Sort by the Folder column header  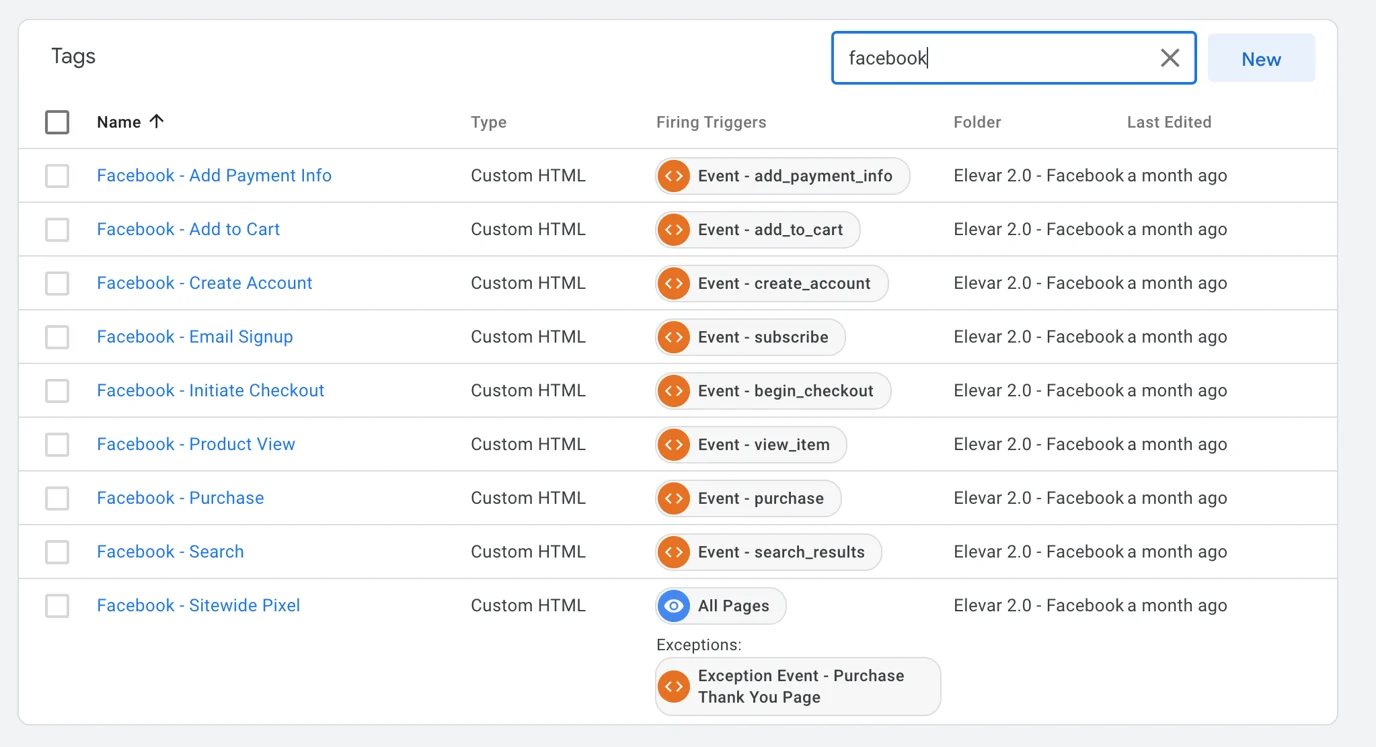tap(976, 122)
